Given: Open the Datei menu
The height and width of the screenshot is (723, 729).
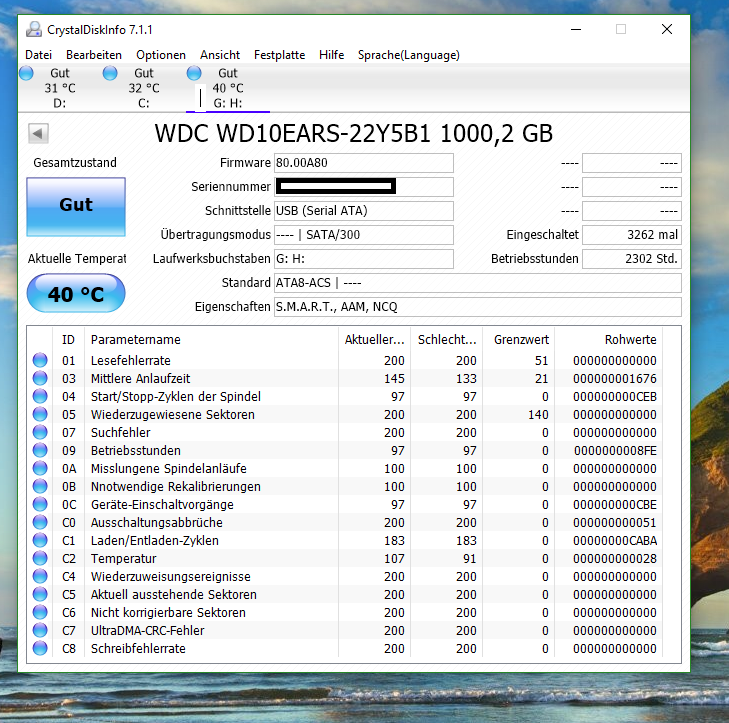Looking at the screenshot, I should click(39, 55).
